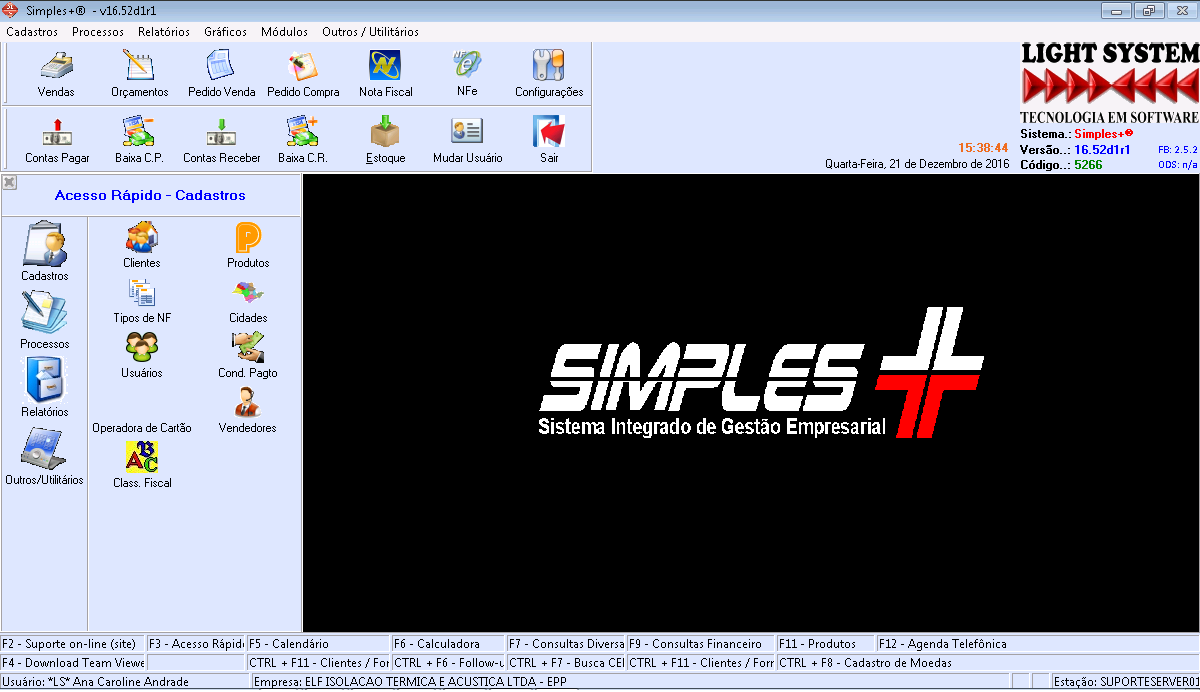This screenshot has height=692, width=1200.
Task: Close the Acesso Rápido panel
Action: coord(9,182)
